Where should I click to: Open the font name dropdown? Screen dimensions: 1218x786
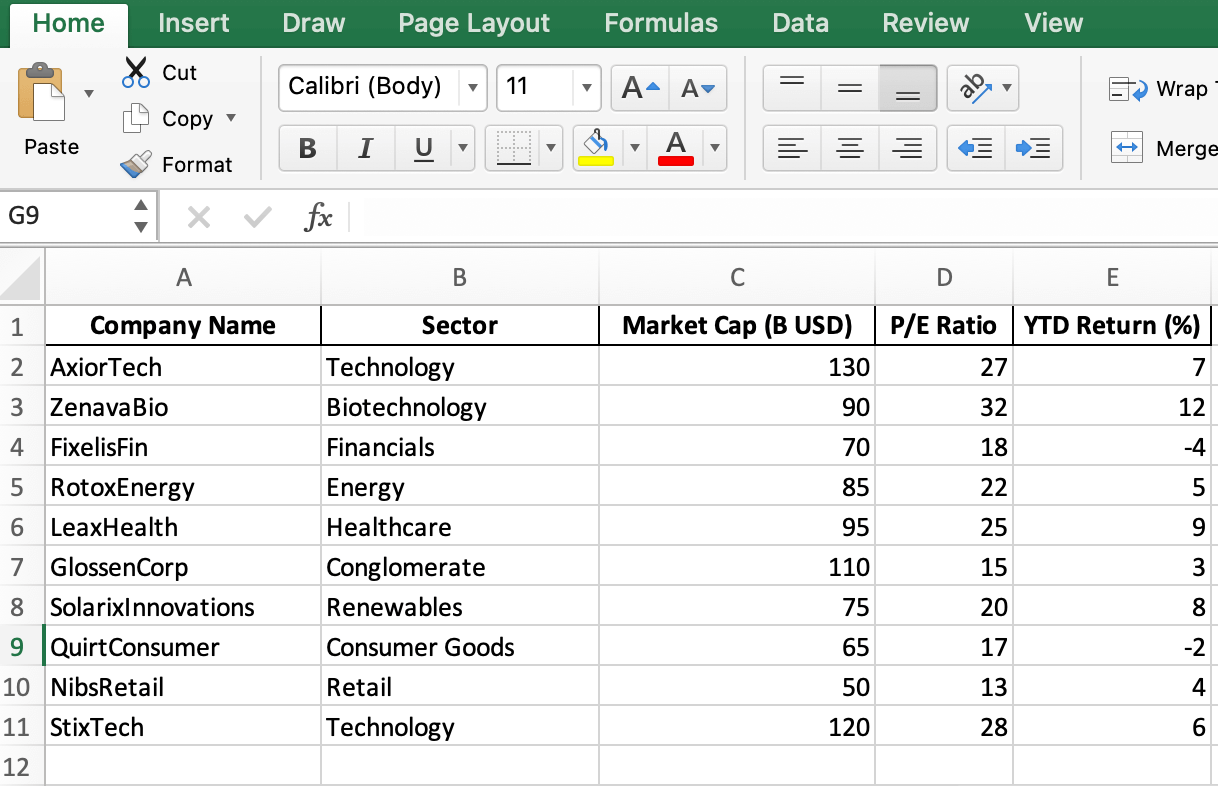[x=473, y=88]
